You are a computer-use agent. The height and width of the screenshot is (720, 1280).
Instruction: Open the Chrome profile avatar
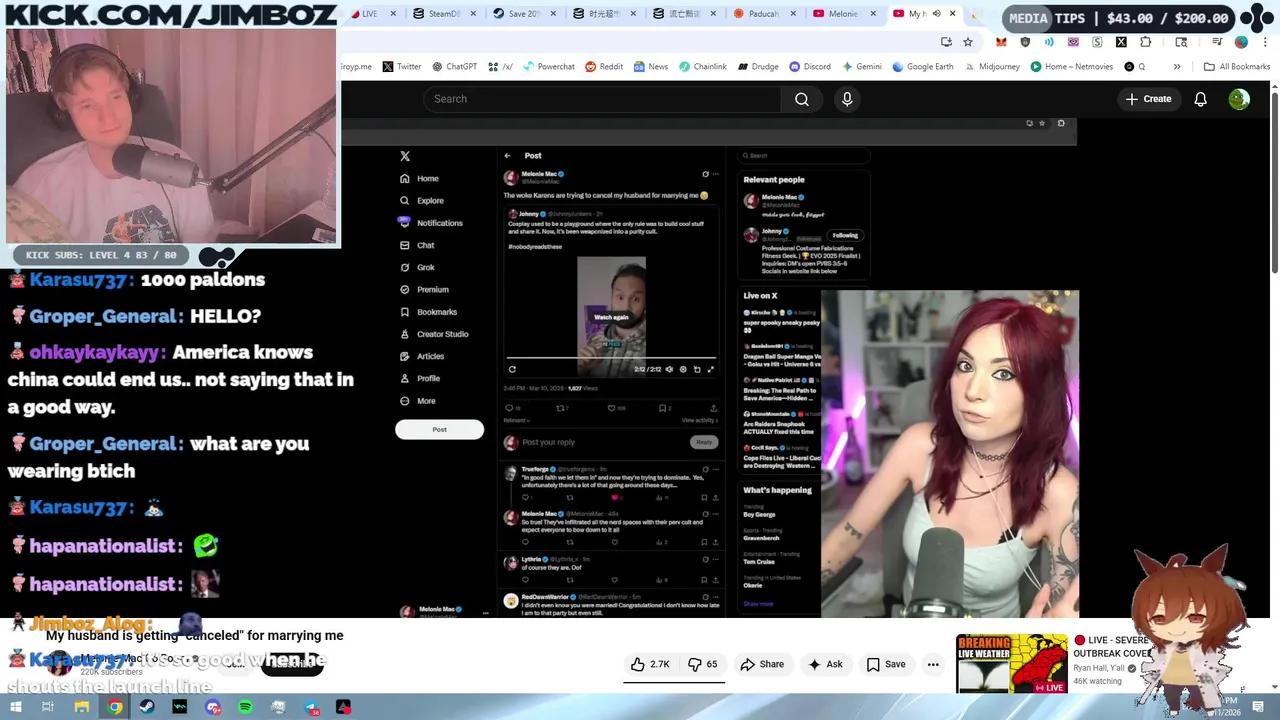1241,42
